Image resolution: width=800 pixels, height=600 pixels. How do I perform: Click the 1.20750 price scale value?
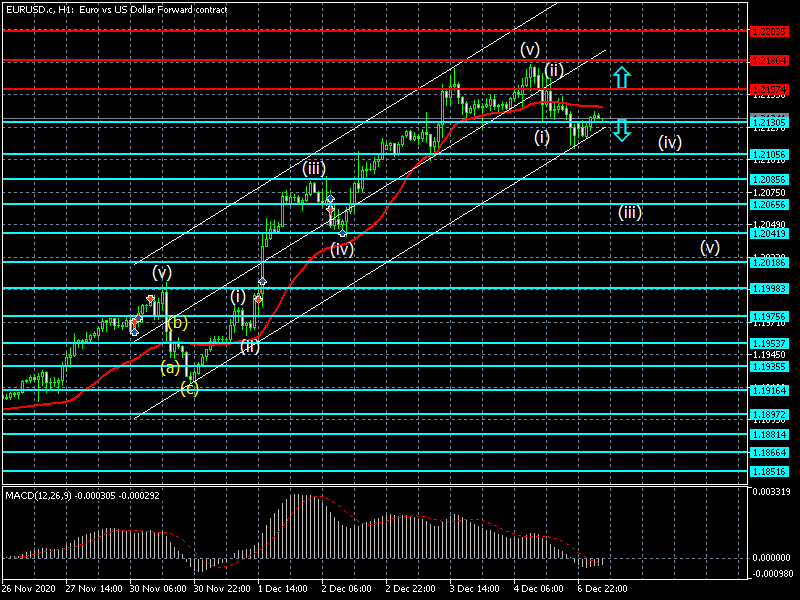tap(769, 193)
